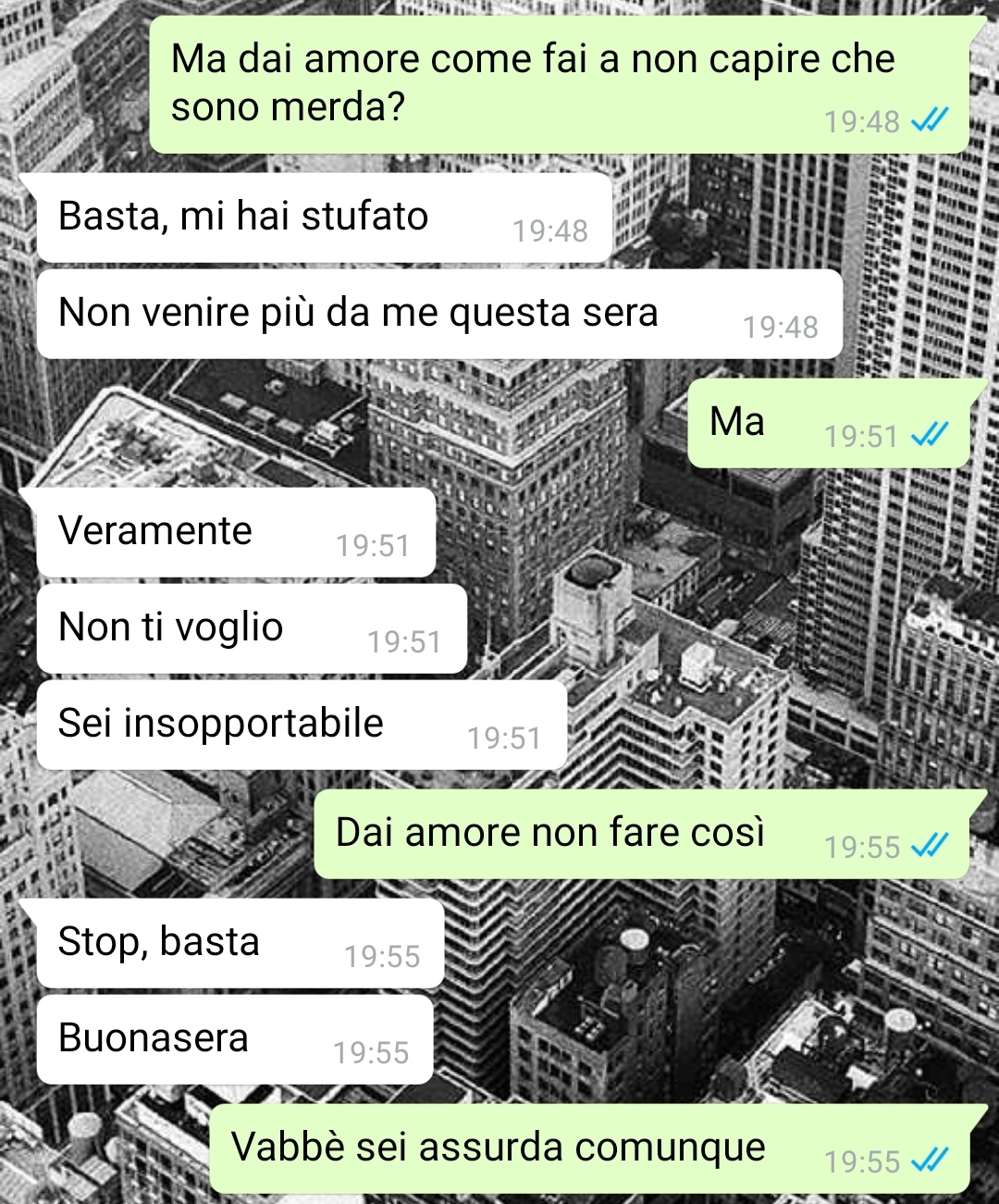
Task: Click read-receipt ticks on 'Dai amore non fare così'
Action: (x=930, y=846)
